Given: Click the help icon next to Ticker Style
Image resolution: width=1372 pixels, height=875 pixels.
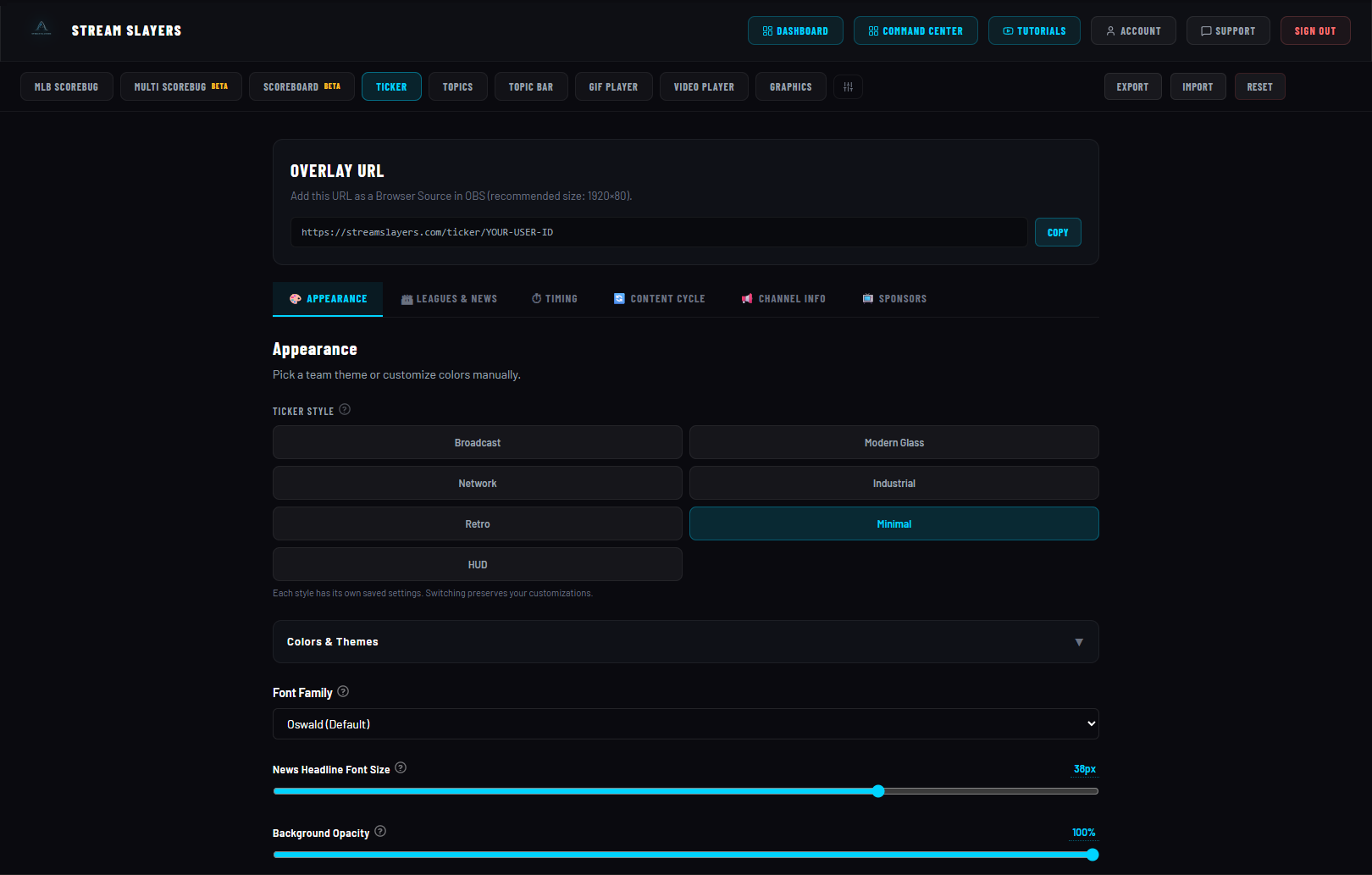Looking at the screenshot, I should pyautogui.click(x=345, y=410).
